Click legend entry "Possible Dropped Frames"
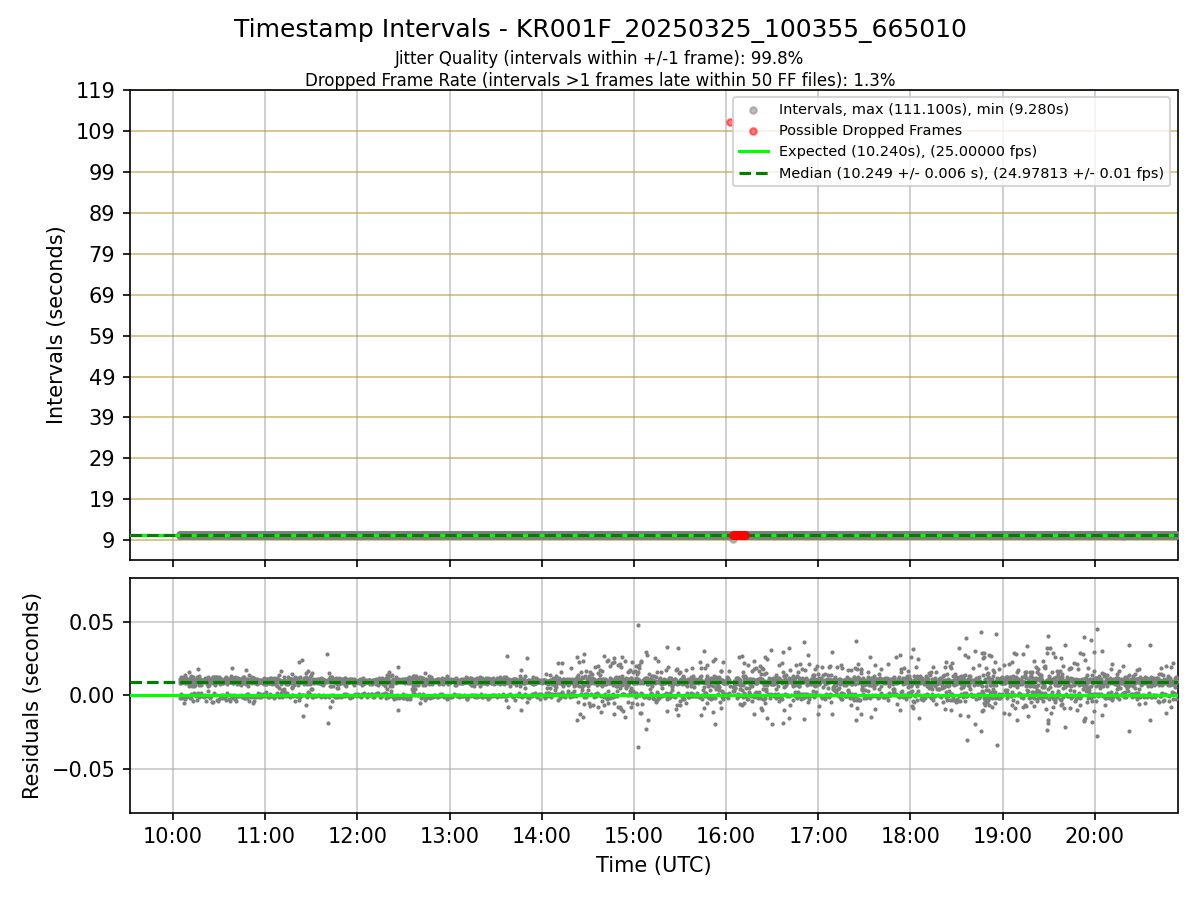This screenshot has height=900, width=1200. pyautogui.click(x=870, y=130)
